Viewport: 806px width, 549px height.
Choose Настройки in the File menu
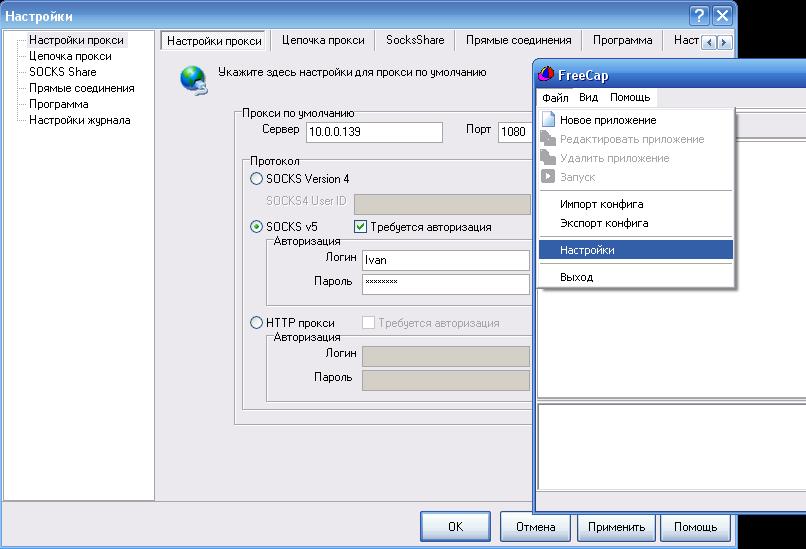tap(587, 250)
